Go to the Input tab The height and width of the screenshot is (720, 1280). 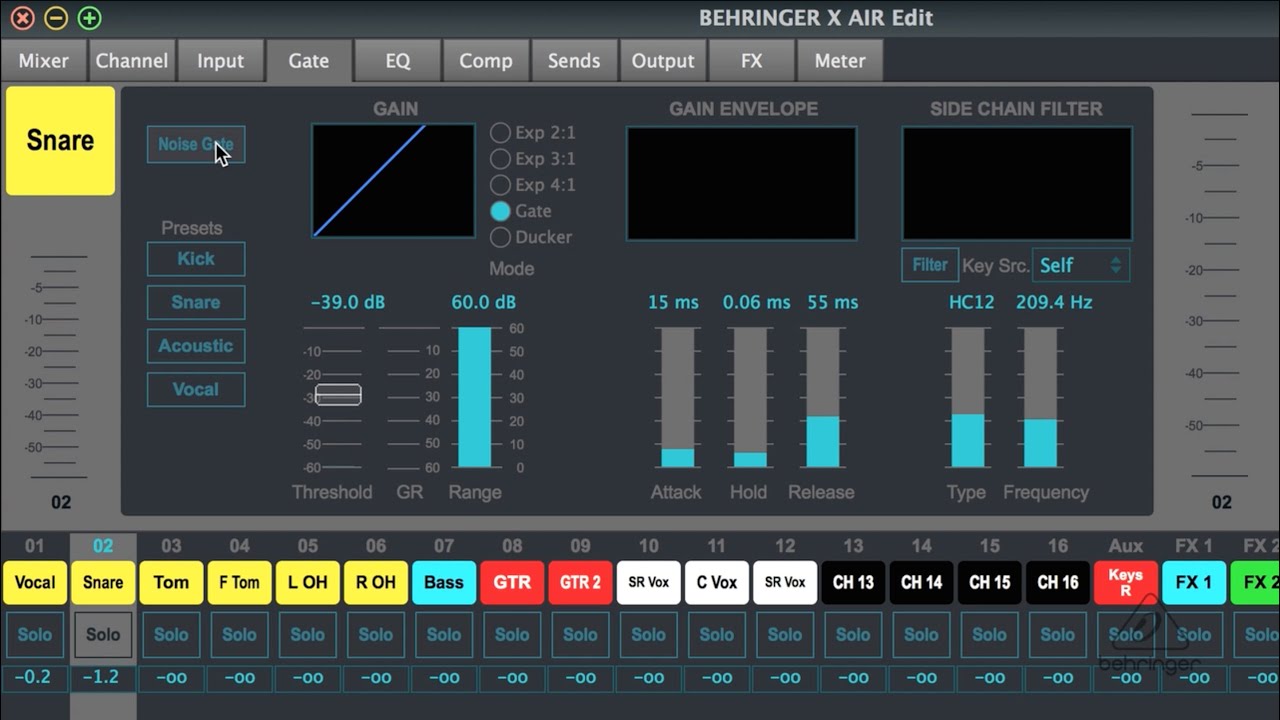220,61
